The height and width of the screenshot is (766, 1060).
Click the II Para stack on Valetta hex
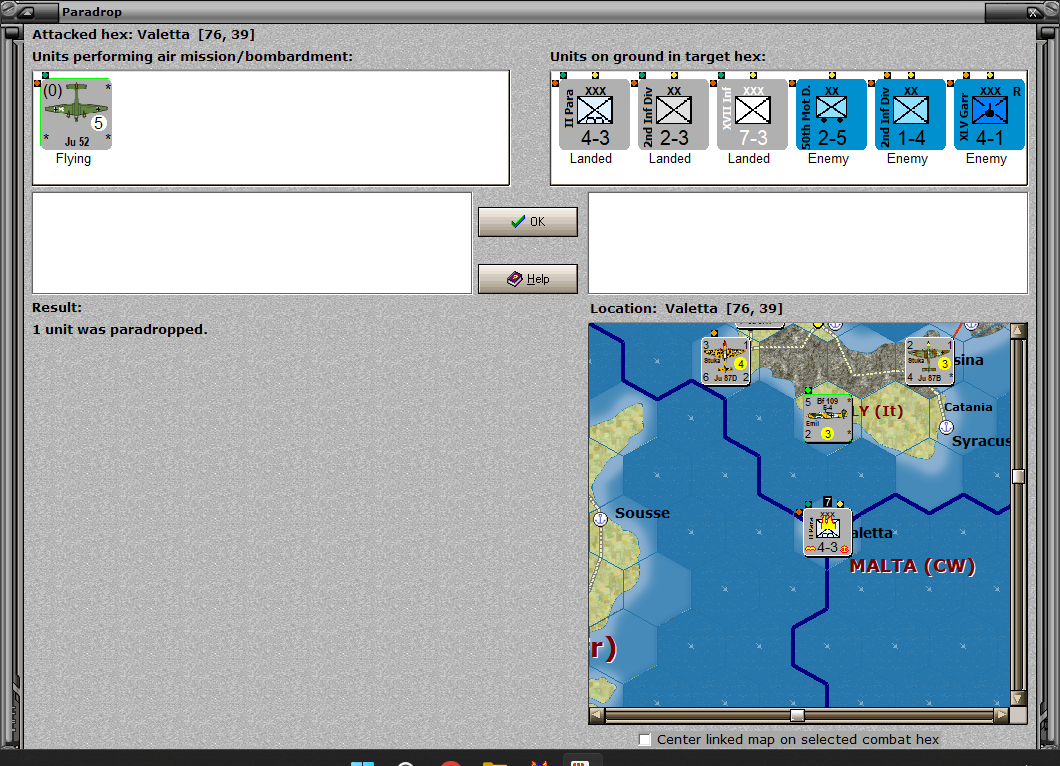pos(827,533)
